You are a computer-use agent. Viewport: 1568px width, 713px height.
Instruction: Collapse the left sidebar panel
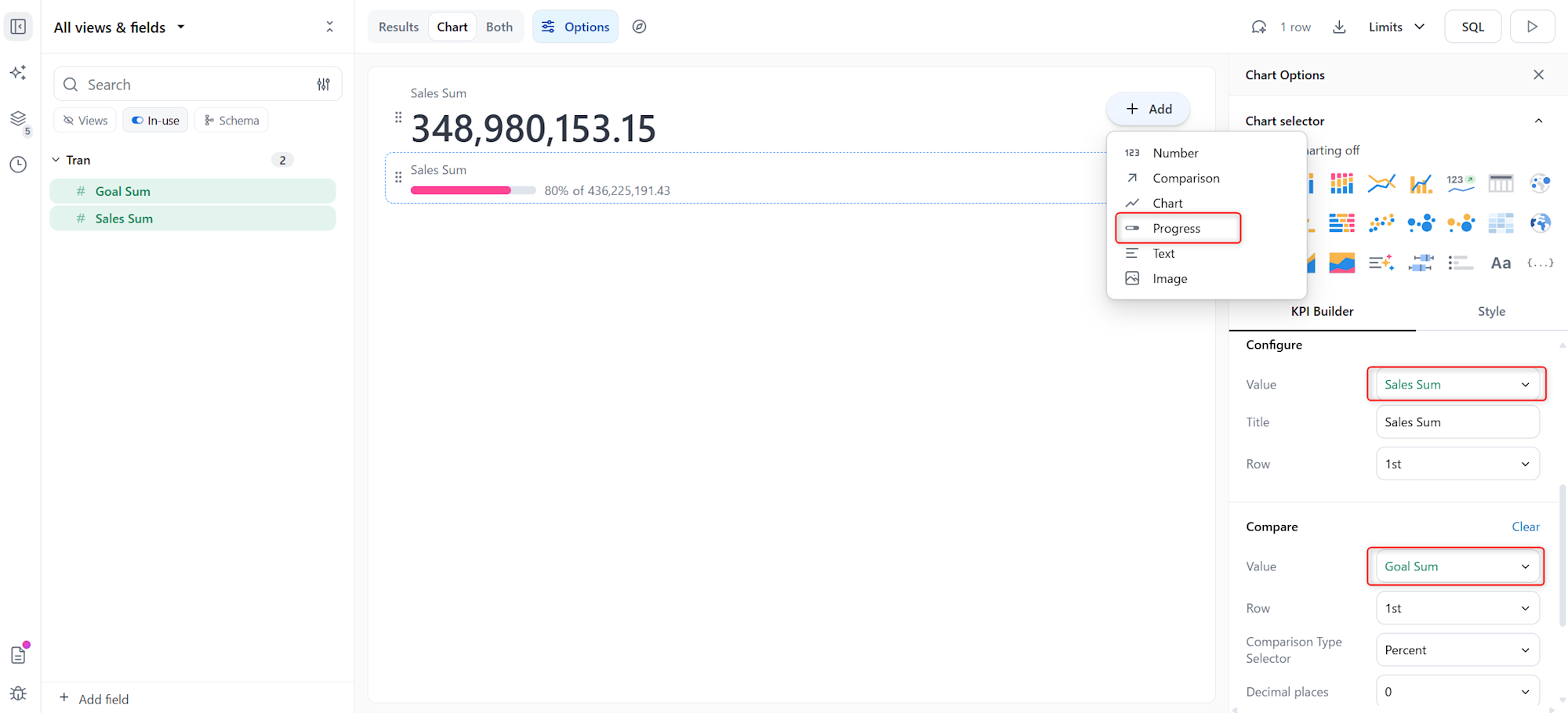click(x=18, y=27)
